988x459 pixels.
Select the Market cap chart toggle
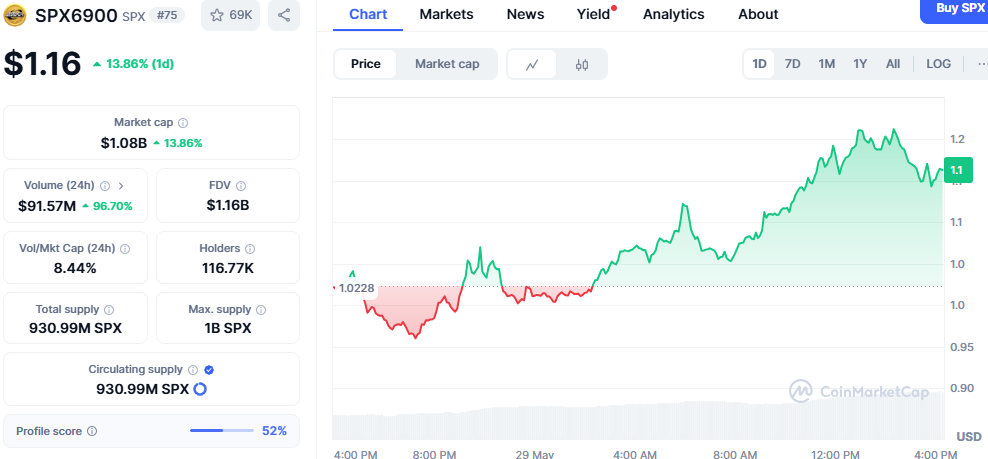coord(447,64)
